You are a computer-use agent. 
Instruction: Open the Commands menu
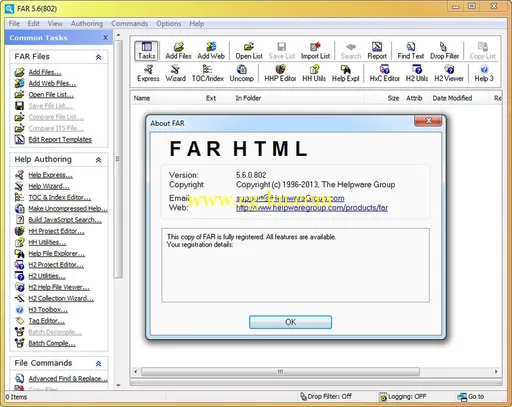(x=130, y=24)
